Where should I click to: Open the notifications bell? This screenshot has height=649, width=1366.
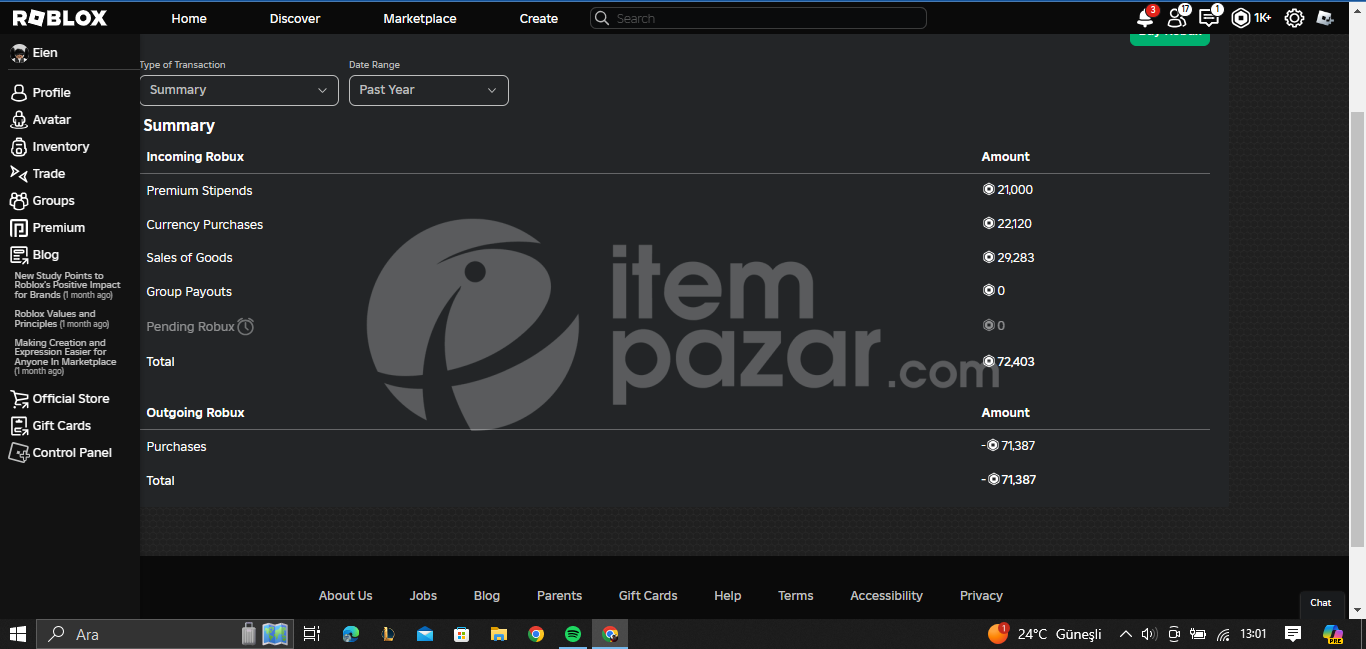pos(1145,18)
